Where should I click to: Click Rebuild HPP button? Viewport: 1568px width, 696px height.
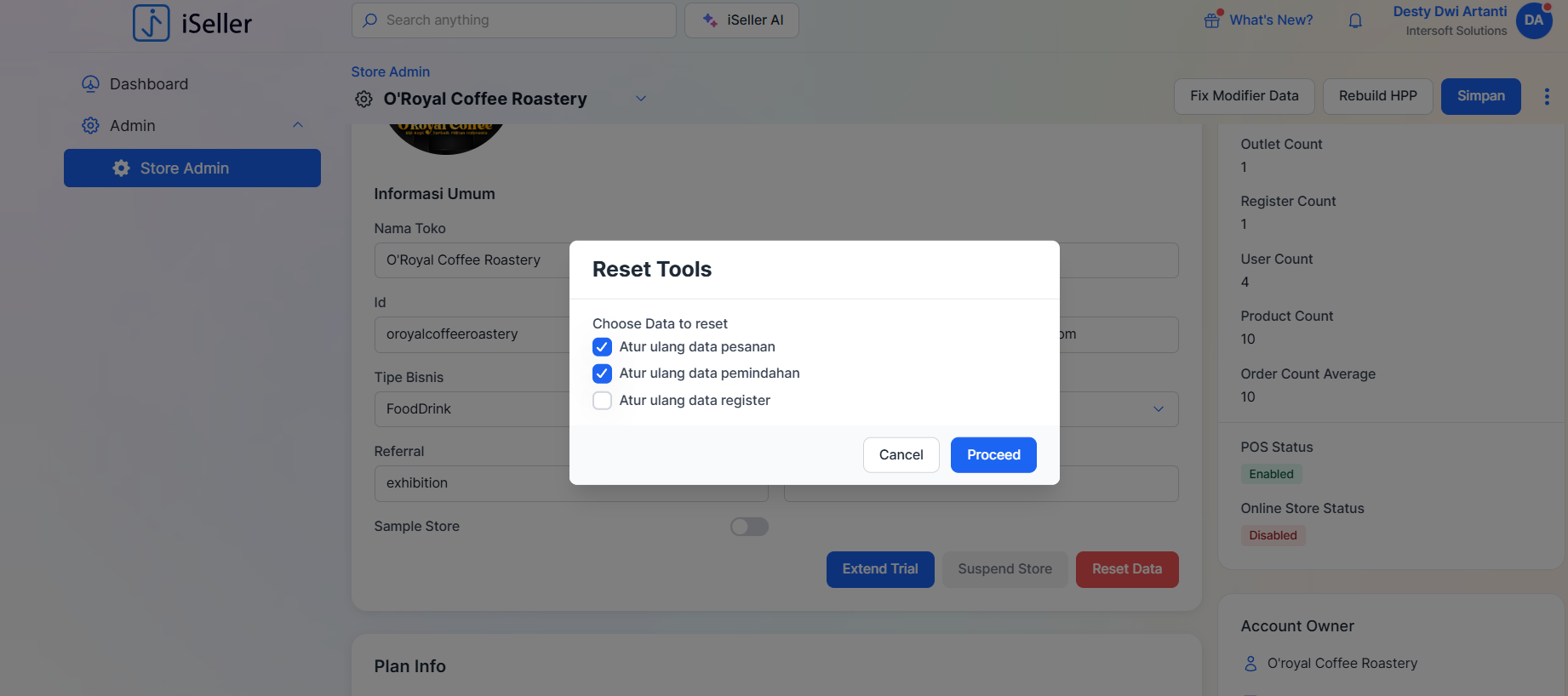1378,96
